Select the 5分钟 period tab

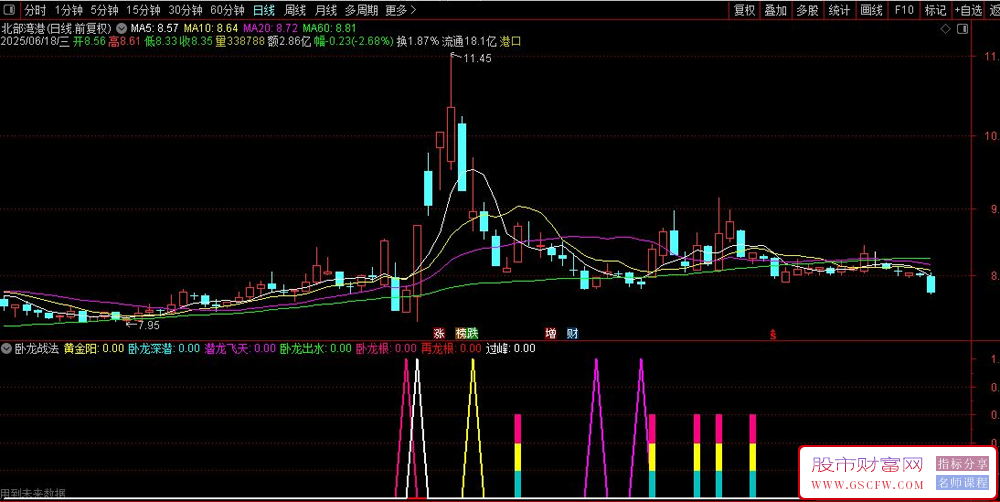pos(104,10)
